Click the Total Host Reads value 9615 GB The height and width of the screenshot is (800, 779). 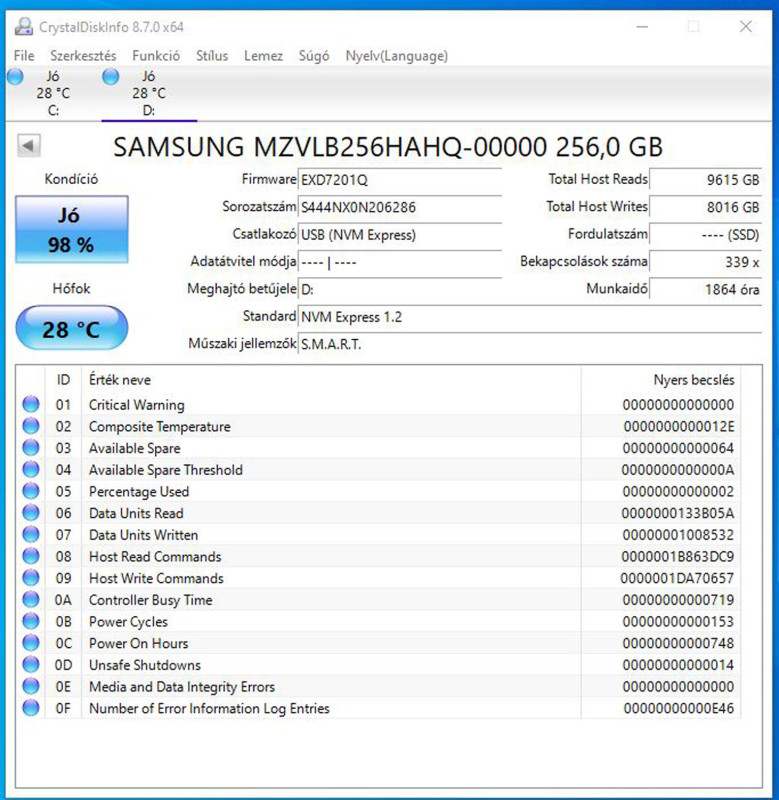point(706,180)
